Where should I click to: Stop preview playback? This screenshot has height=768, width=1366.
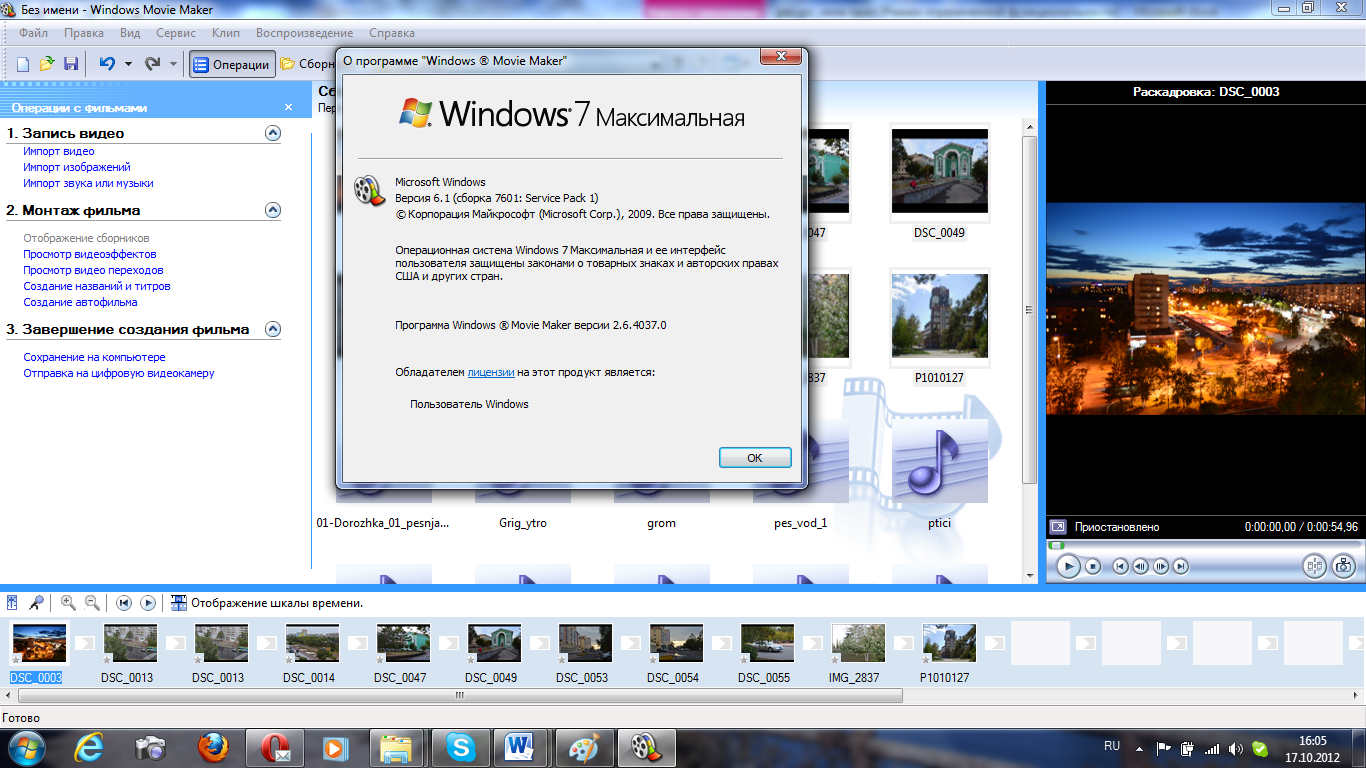click(x=1093, y=566)
